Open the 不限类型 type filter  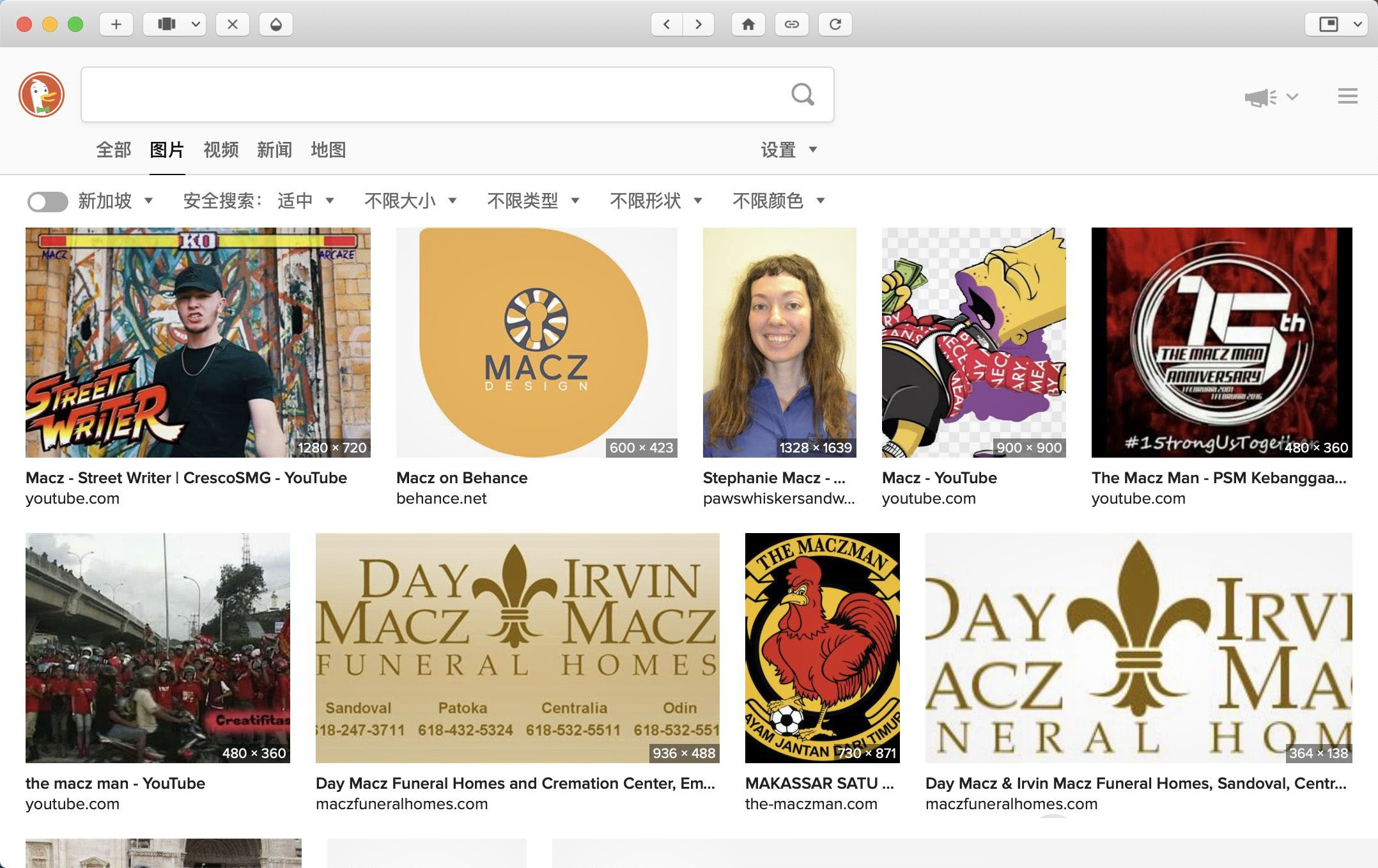point(534,201)
